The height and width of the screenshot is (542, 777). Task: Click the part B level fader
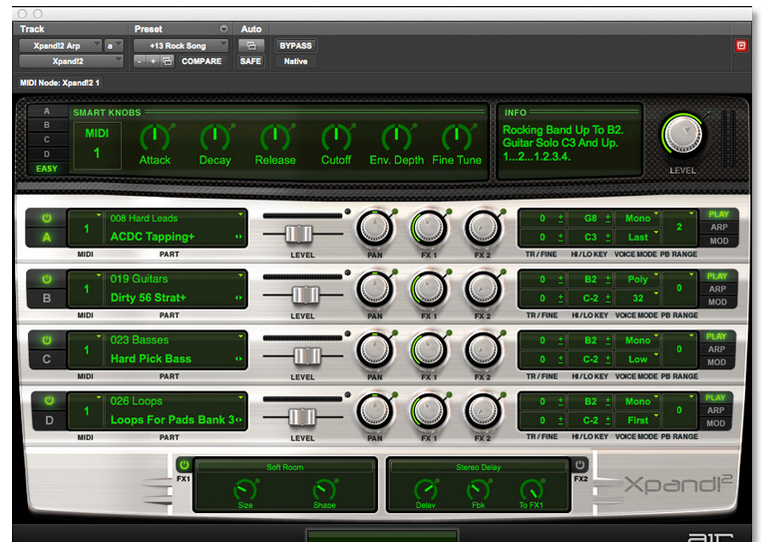pyautogui.click(x=305, y=294)
